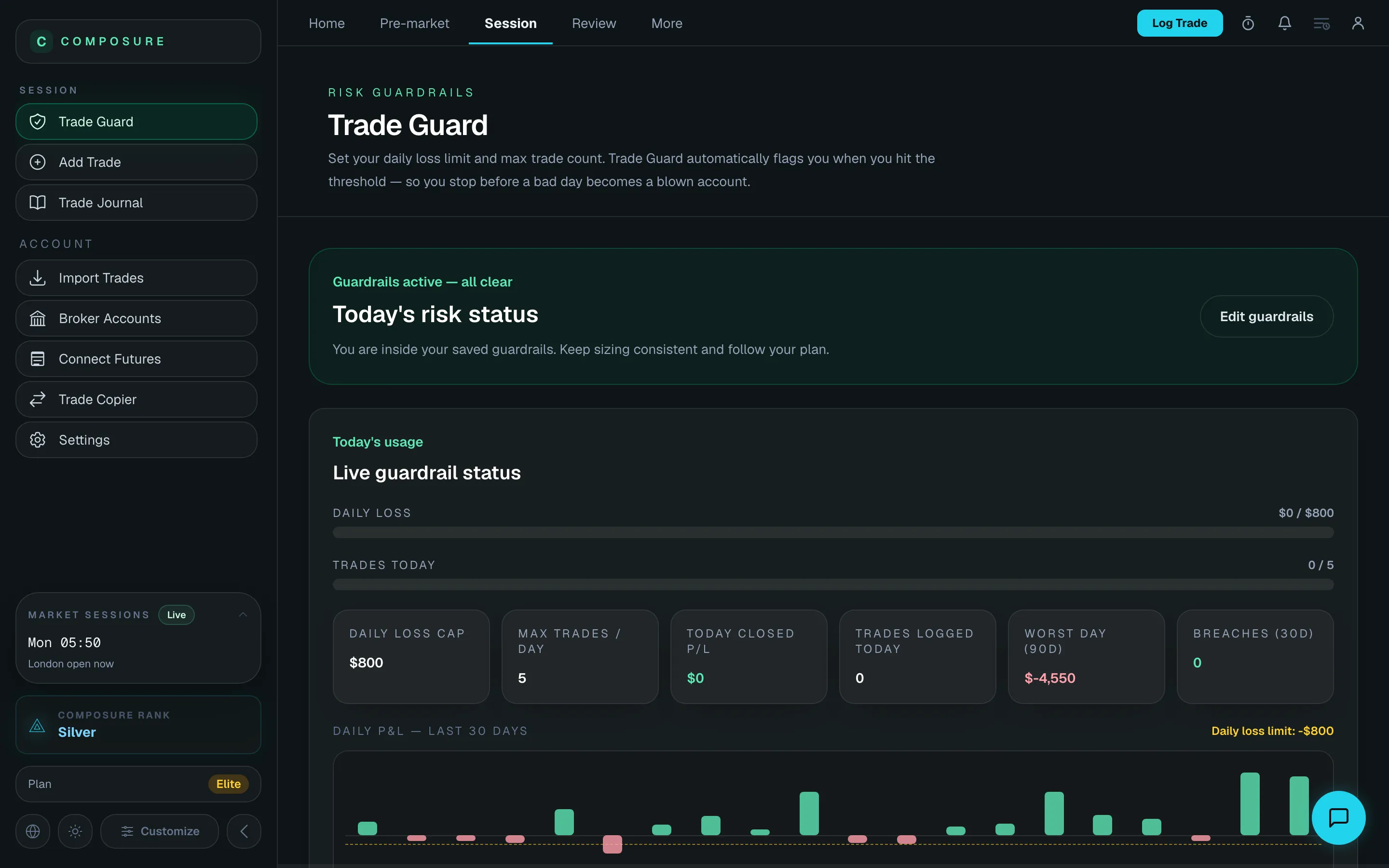Click the Customize button
Screen dimensions: 1389x868
[160, 831]
